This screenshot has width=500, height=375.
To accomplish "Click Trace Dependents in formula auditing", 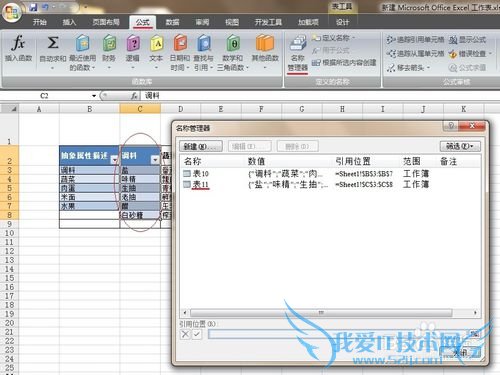I will pyautogui.click(x=415, y=53).
